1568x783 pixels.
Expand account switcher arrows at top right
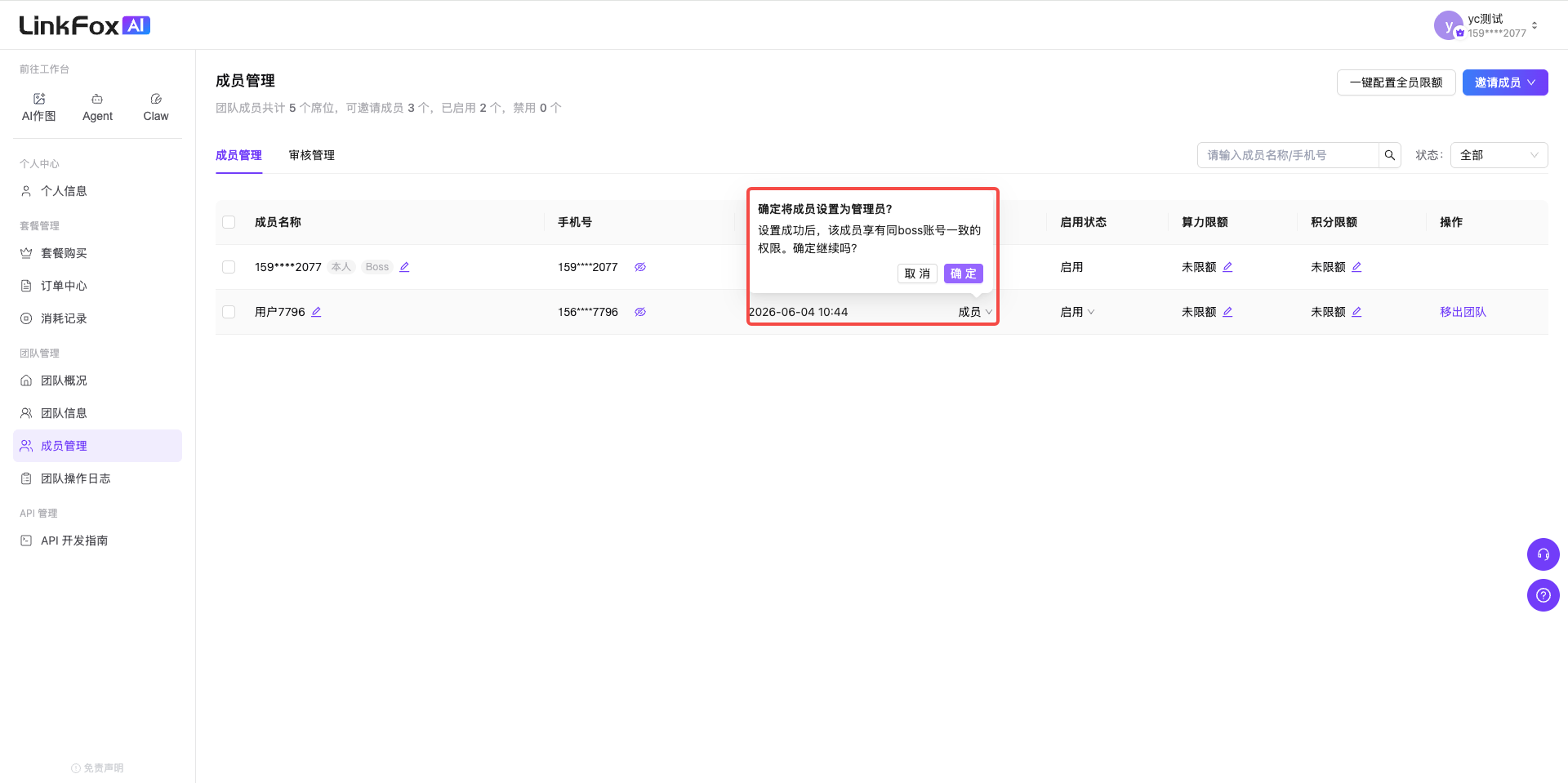pos(1535,25)
